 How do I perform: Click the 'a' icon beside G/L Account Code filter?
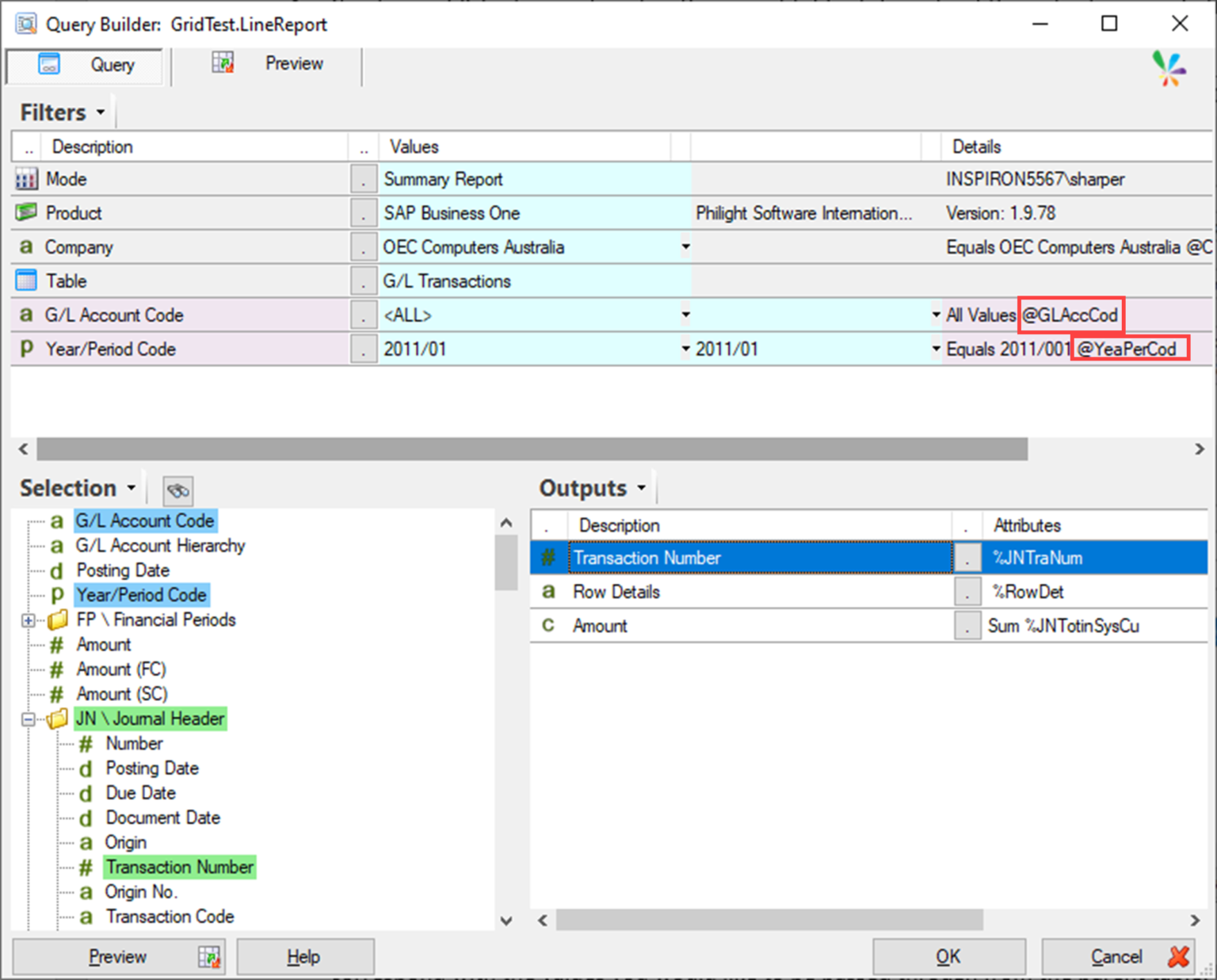[x=26, y=315]
